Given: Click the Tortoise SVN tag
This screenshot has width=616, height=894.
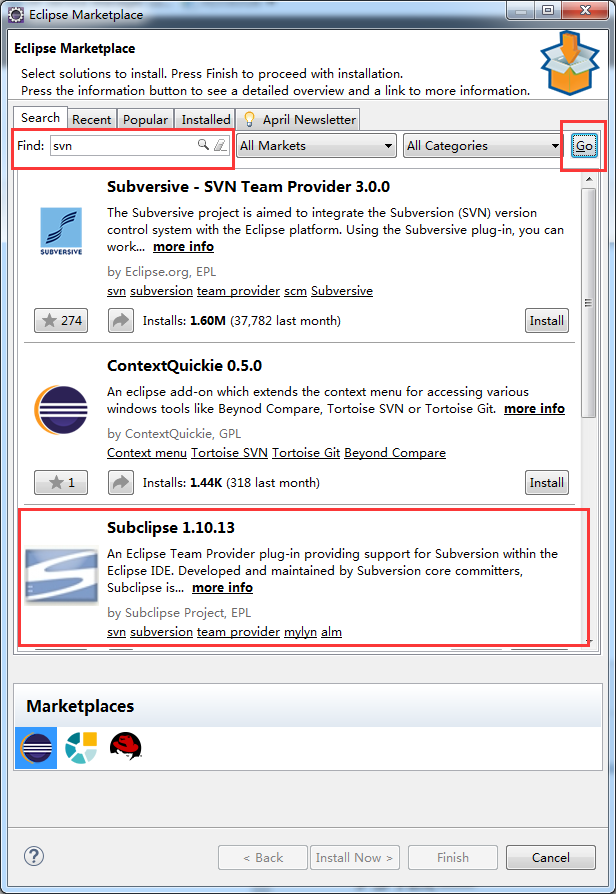Looking at the screenshot, I should (x=229, y=453).
